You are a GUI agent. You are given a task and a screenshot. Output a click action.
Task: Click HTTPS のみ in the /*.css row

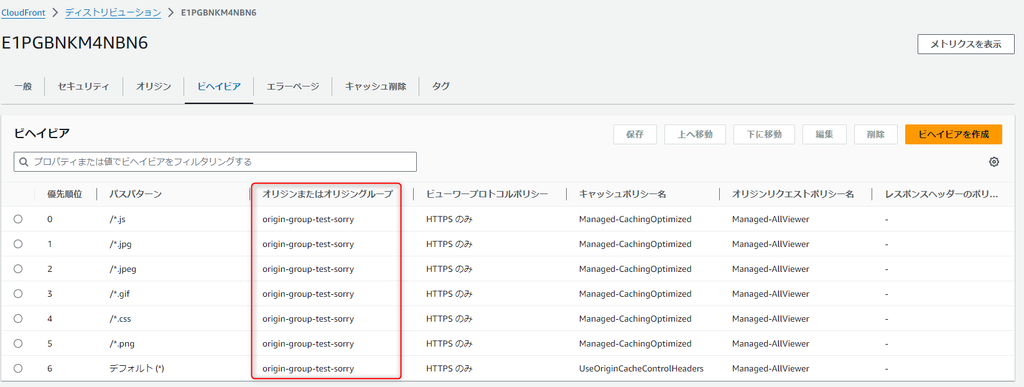[449, 318]
